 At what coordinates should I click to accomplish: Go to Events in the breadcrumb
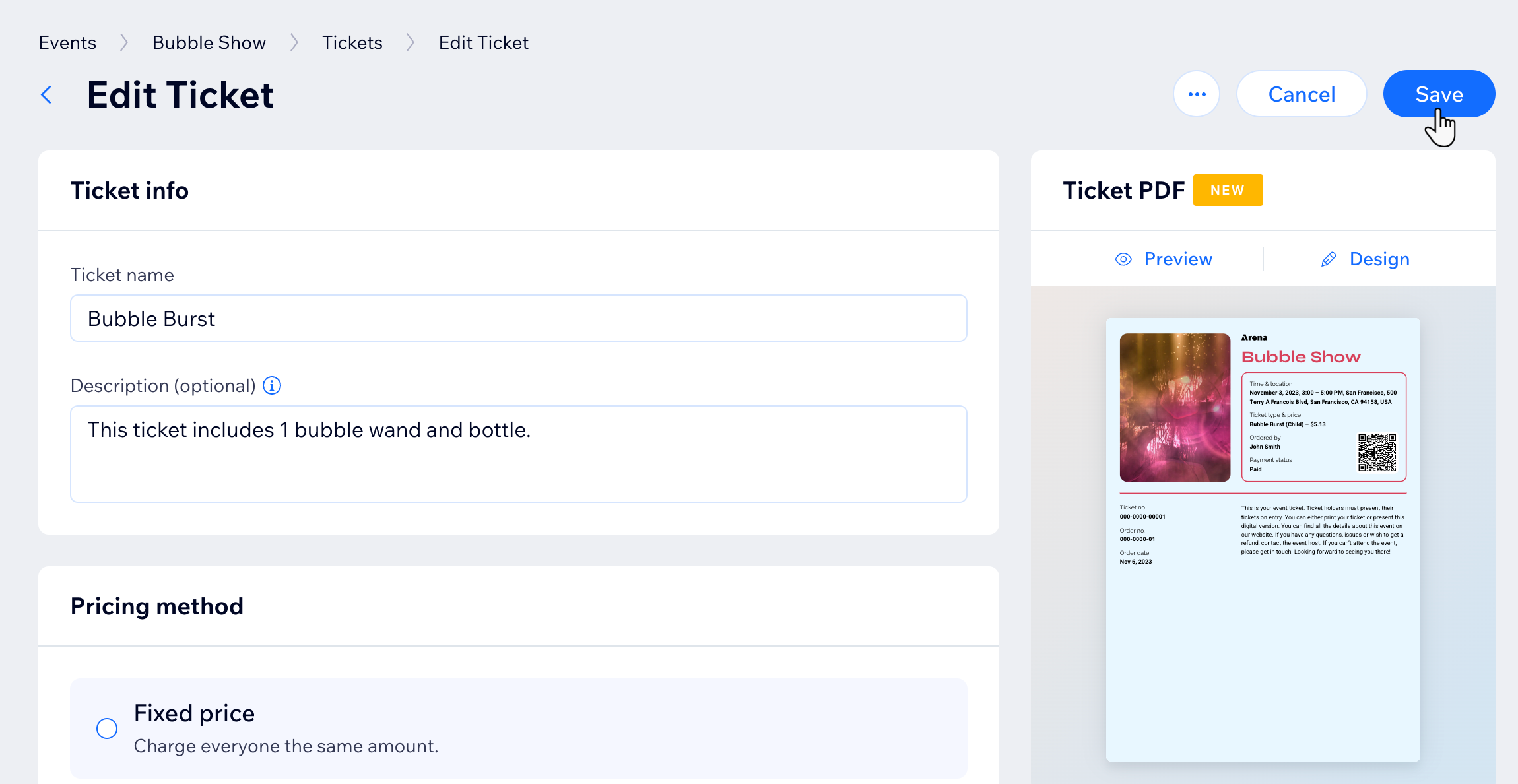(67, 43)
